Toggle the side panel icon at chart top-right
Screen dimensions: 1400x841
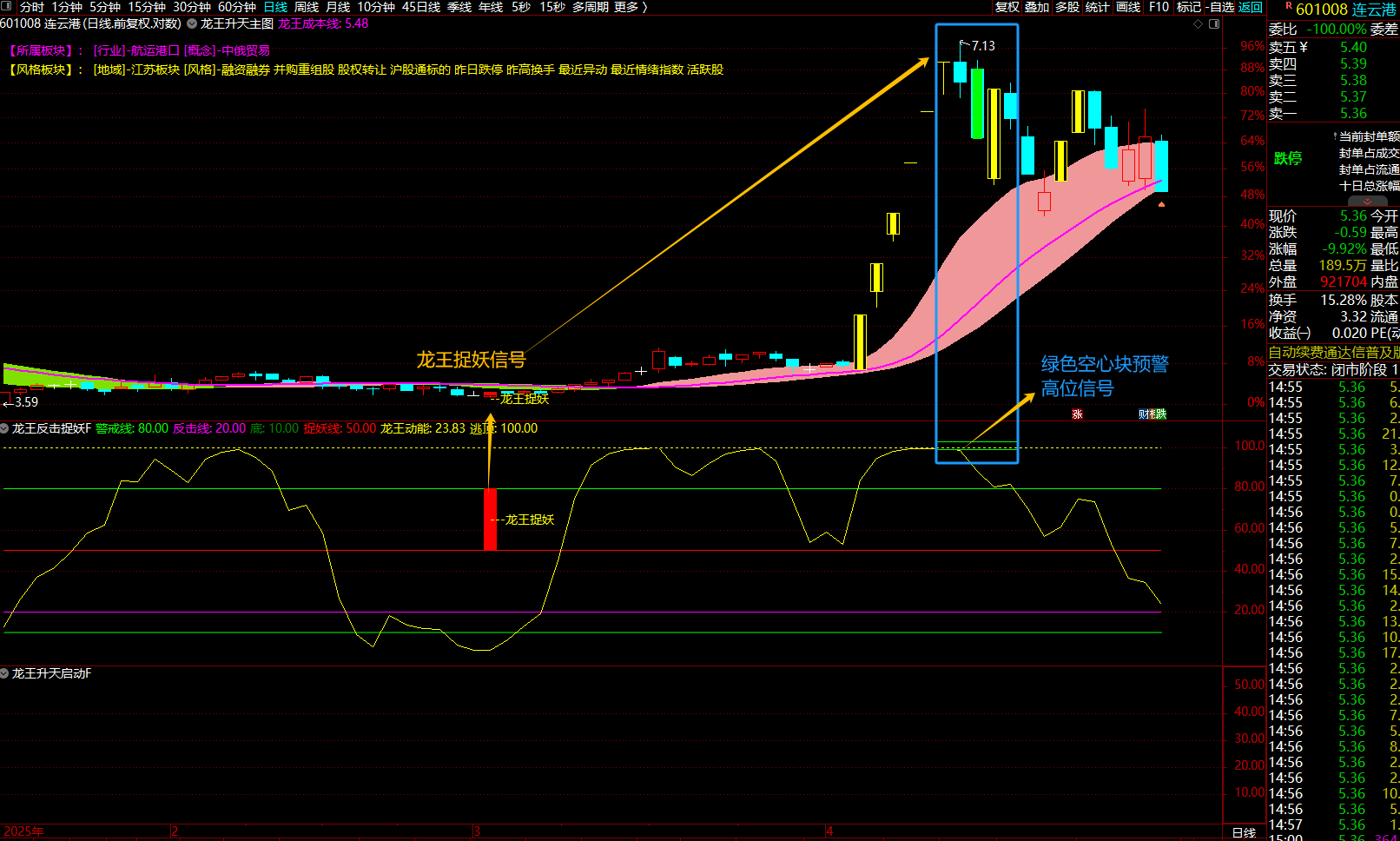[1214, 23]
